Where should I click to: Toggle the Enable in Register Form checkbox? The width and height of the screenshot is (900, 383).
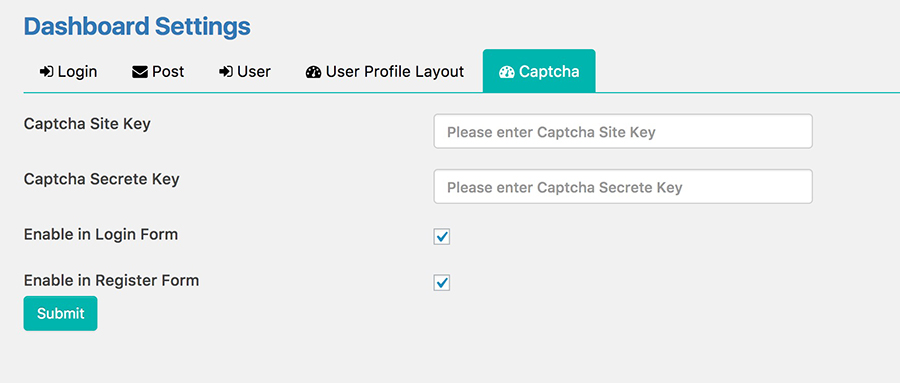coord(442,283)
